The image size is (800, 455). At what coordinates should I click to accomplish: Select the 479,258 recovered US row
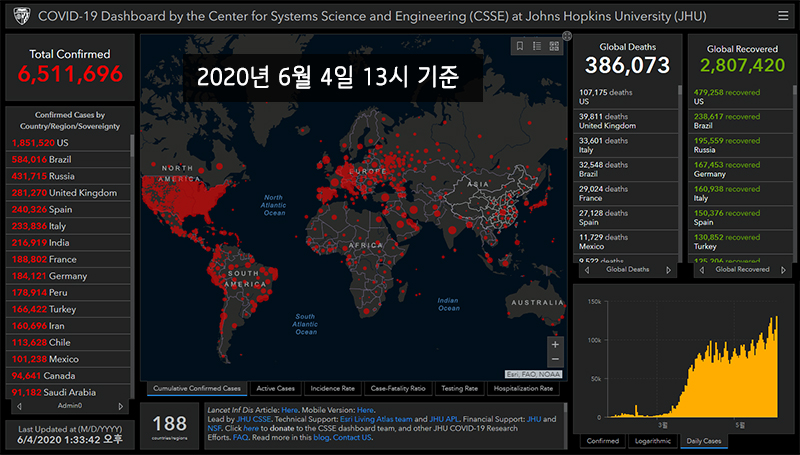[x=741, y=97]
